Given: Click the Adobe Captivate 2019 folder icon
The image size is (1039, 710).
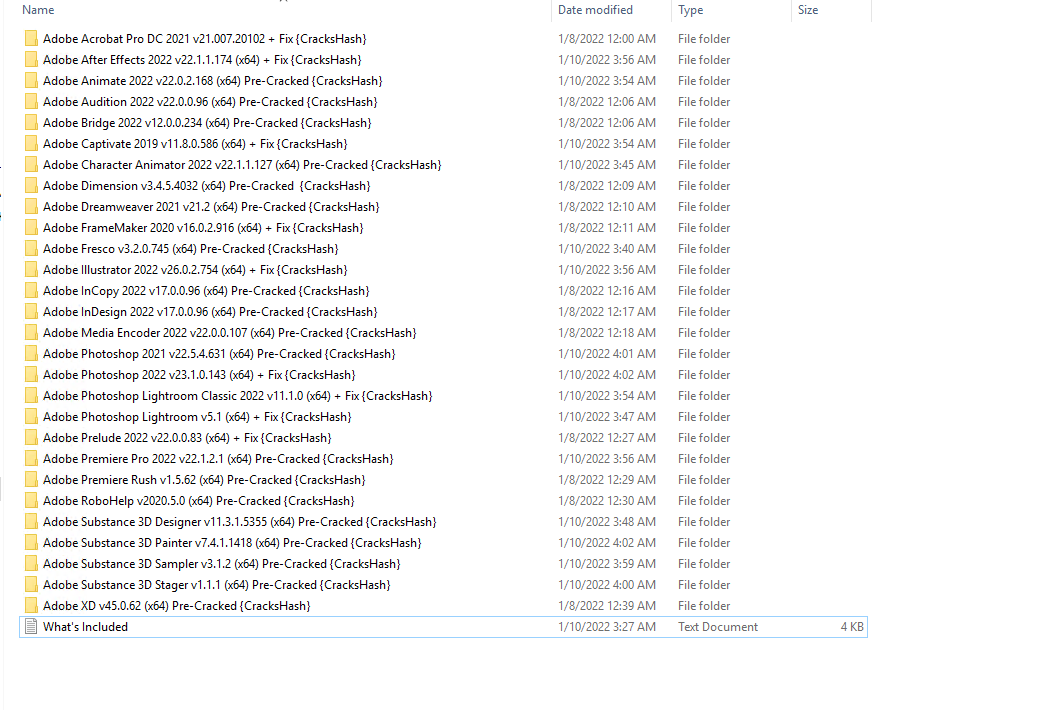Looking at the screenshot, I should [31, 144].
